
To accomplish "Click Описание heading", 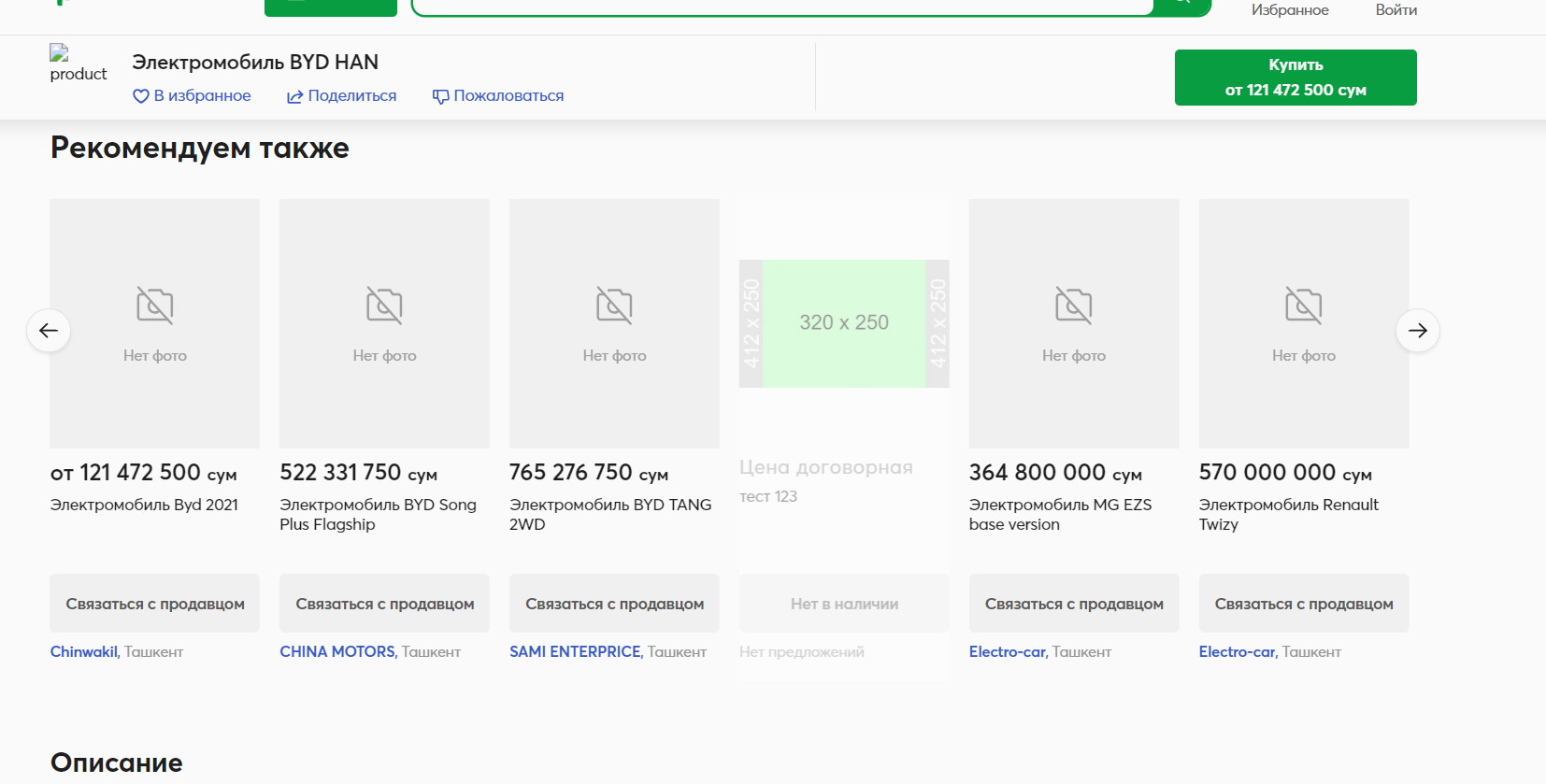I will click(x=117, y=763).
